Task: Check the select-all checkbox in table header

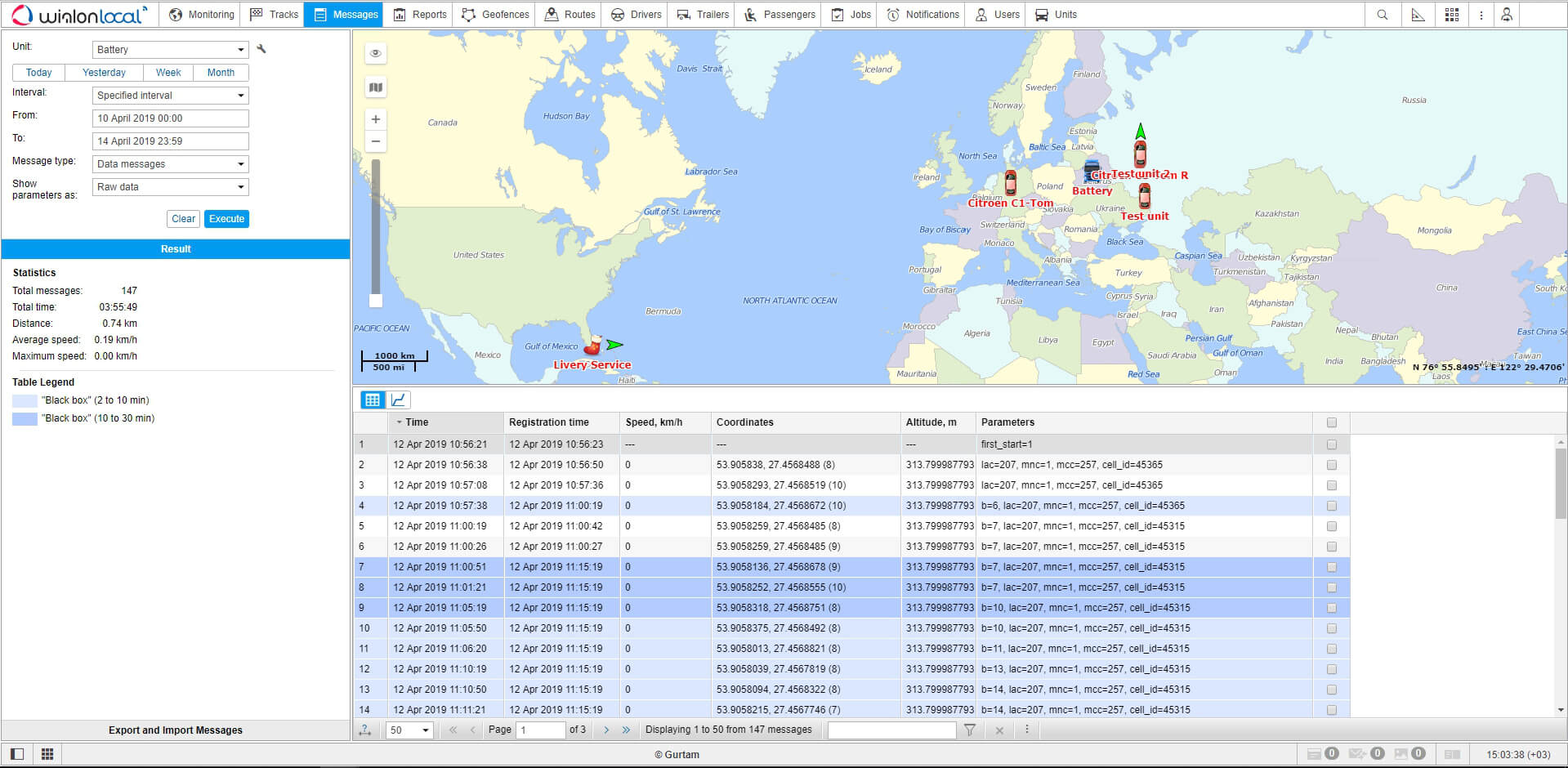Action: [1331, 422]
